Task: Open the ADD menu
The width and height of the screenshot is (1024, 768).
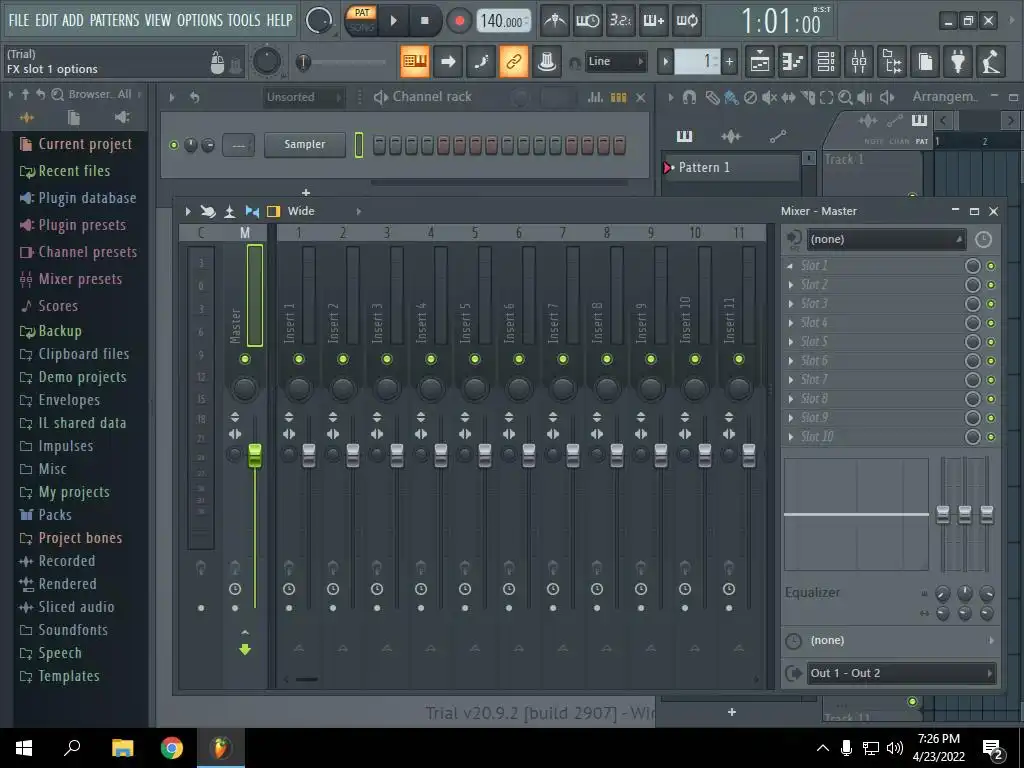Action: point(72,20)
